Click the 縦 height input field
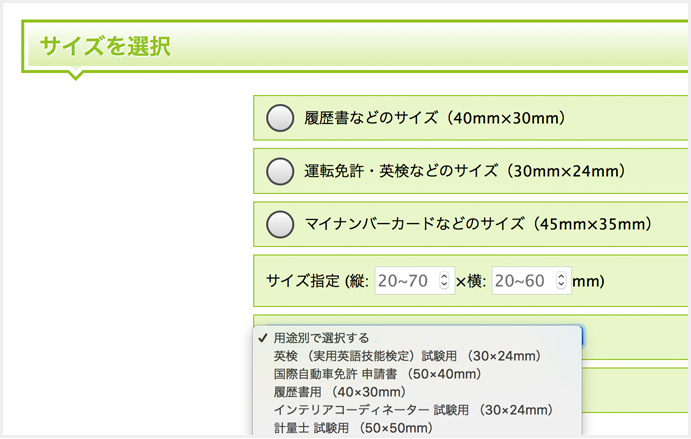 [406, 281]
